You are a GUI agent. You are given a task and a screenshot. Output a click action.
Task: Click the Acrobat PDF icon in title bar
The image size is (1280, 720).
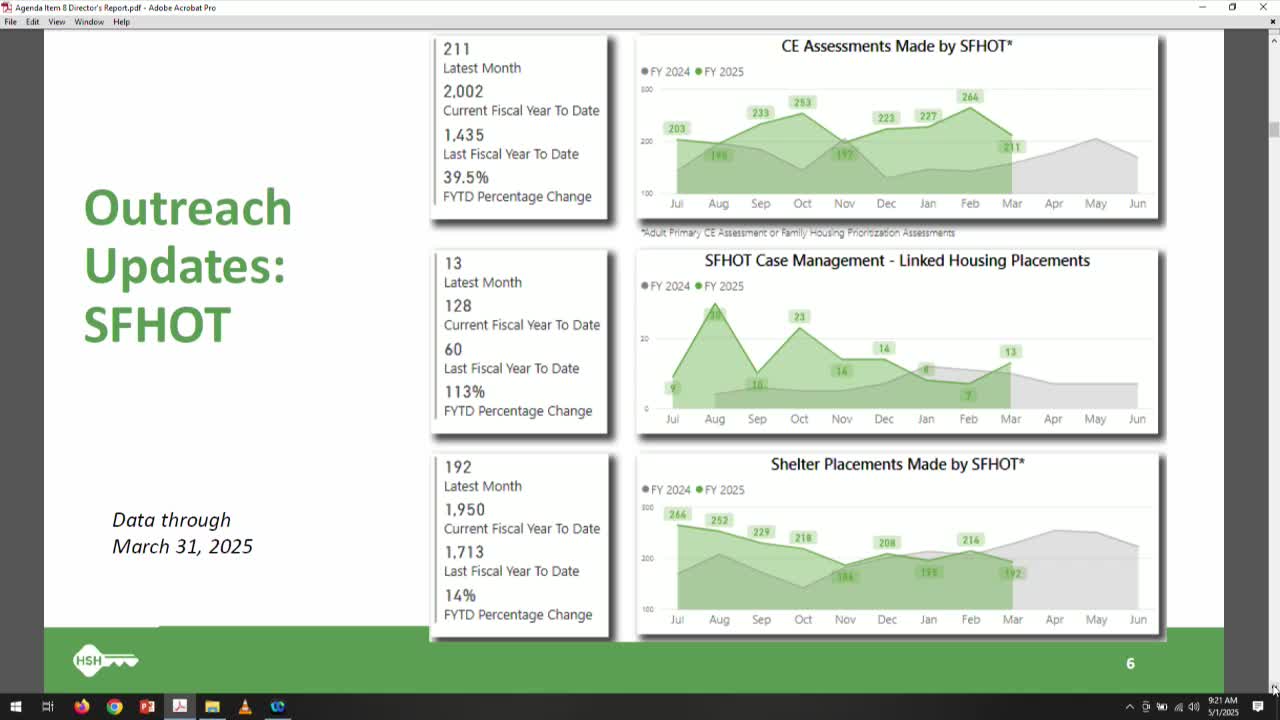(7, 7)
